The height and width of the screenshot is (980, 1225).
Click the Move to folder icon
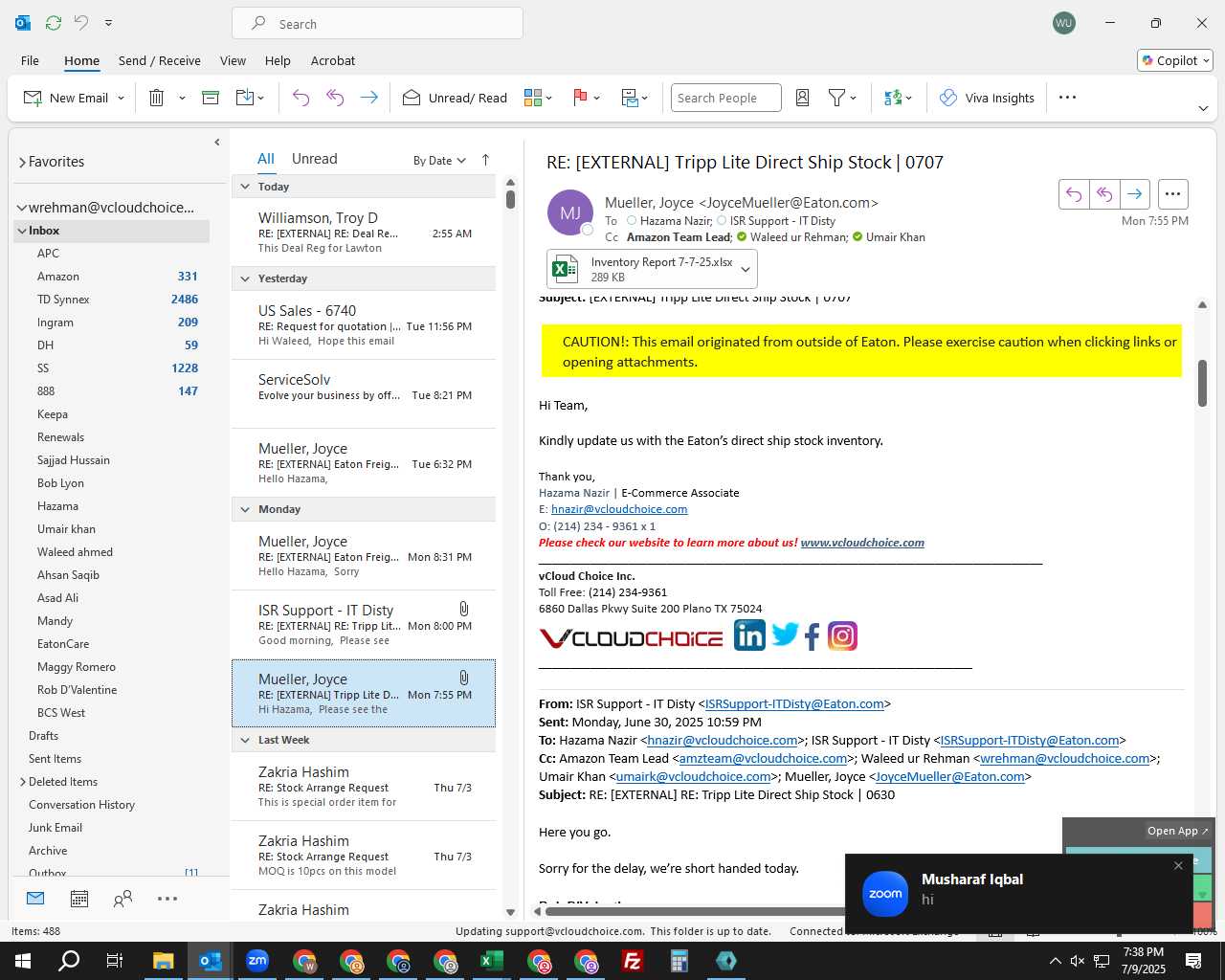pos(245,98)
